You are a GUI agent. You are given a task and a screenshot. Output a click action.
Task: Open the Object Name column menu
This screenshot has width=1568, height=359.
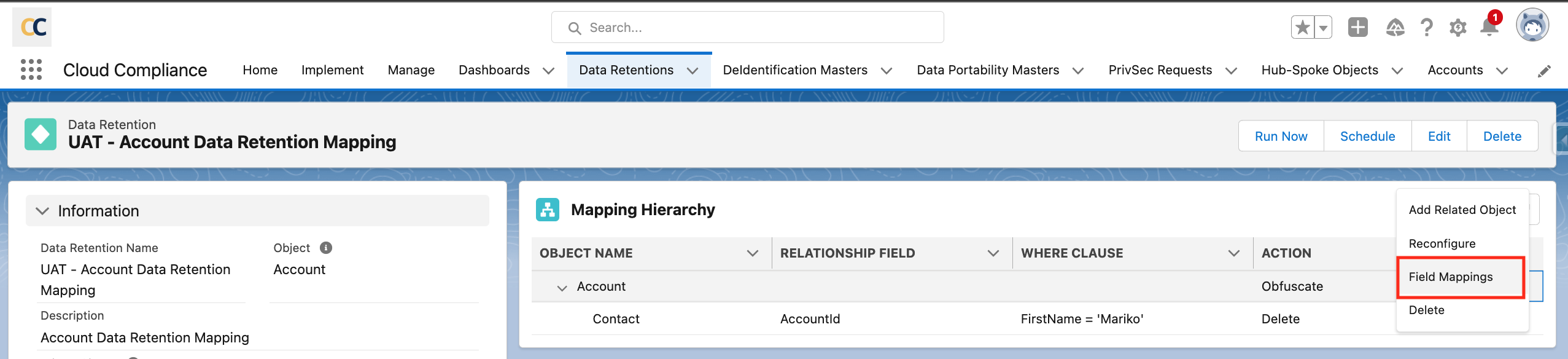point(752,253)
